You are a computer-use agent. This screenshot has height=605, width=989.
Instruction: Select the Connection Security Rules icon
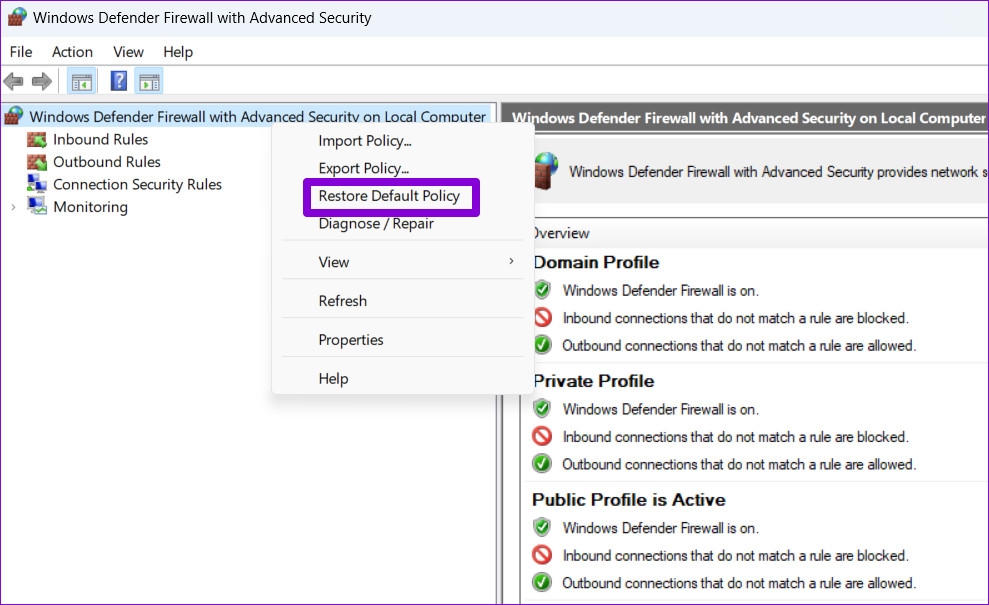[x=37, y=184]
